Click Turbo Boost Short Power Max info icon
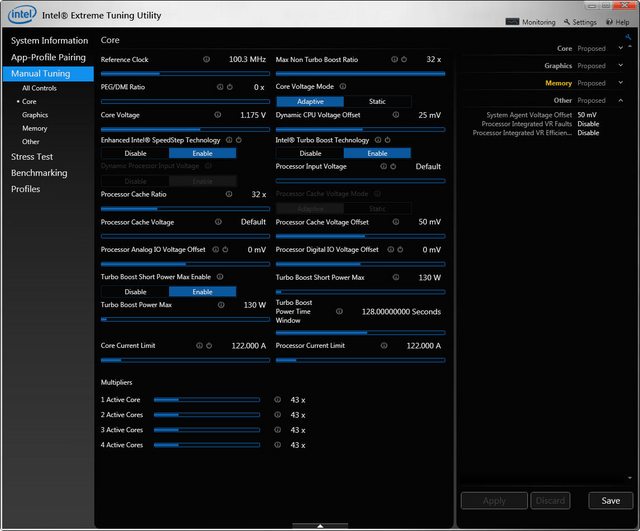Image resolution: width=640 pixels, height=531 pixels. coord(396,277)
